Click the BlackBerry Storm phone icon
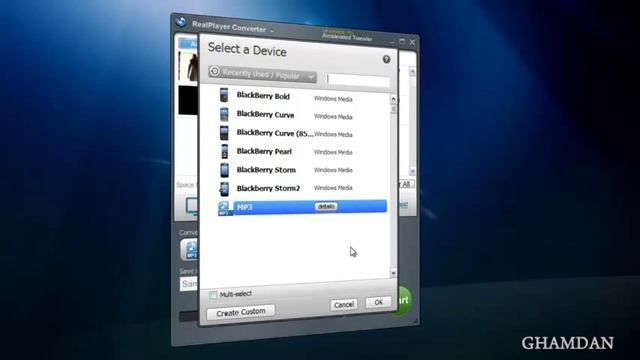Image resolution: width=640 pixels, height=360 pixels. coord(224,170)
